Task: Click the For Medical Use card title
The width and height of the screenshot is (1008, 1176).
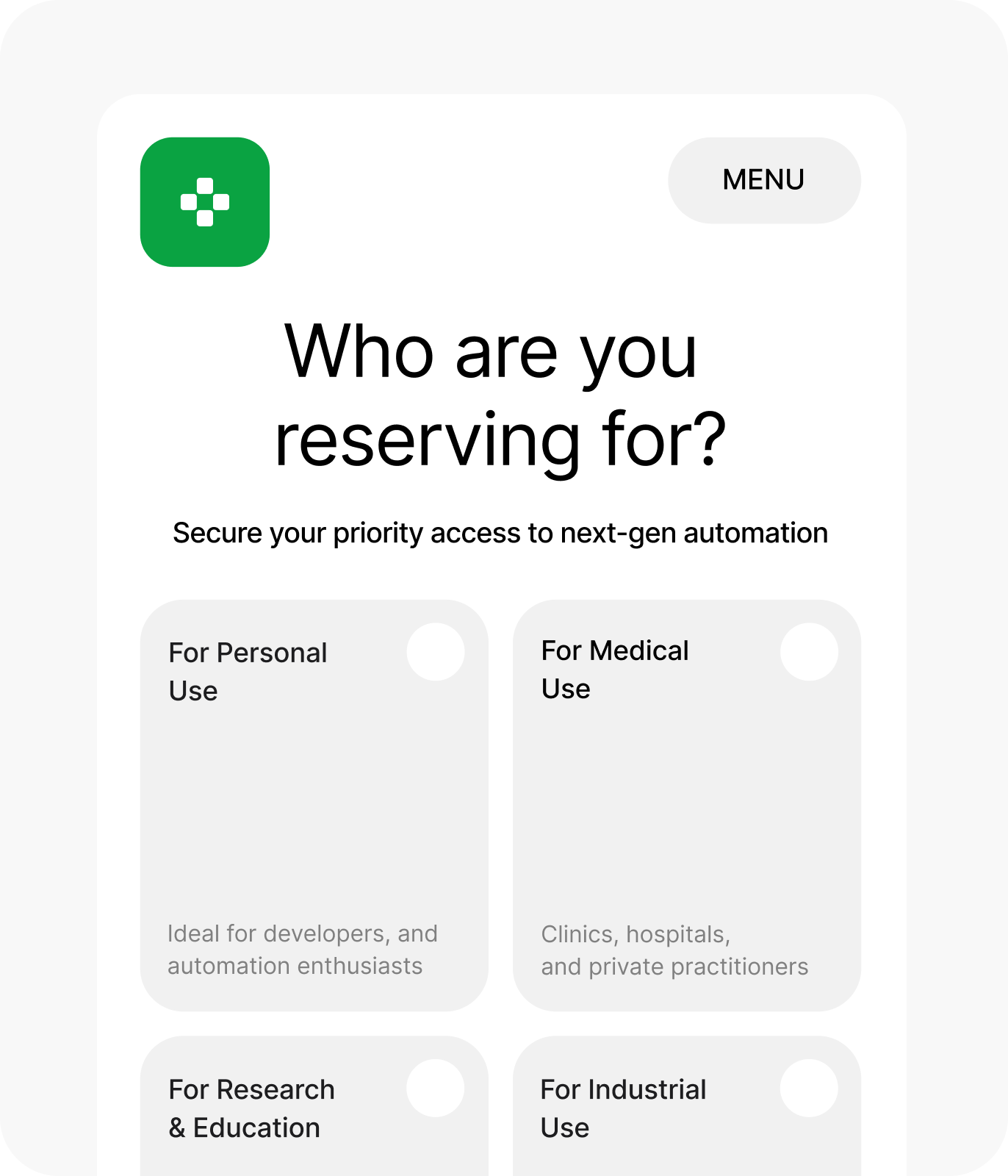Action: coord(615,670)
